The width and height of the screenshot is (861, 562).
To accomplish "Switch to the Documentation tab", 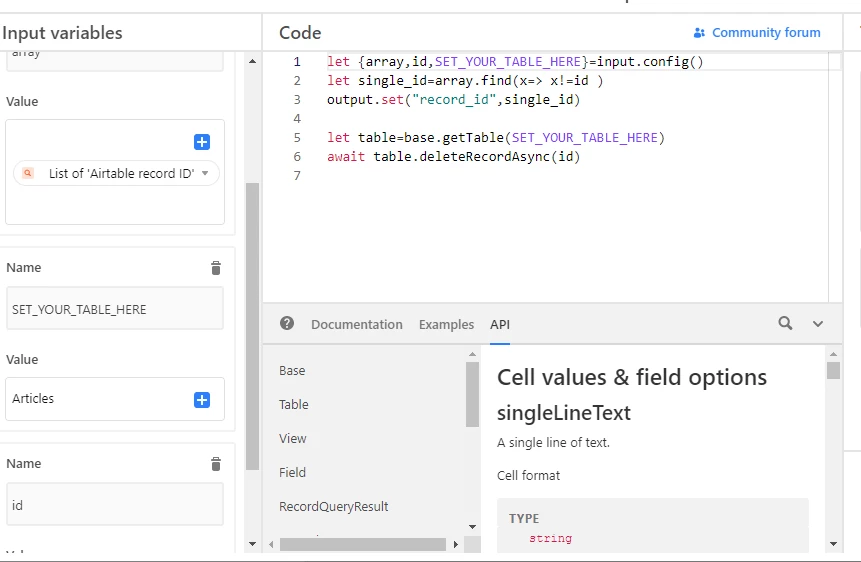I will [x=357, y=325].
